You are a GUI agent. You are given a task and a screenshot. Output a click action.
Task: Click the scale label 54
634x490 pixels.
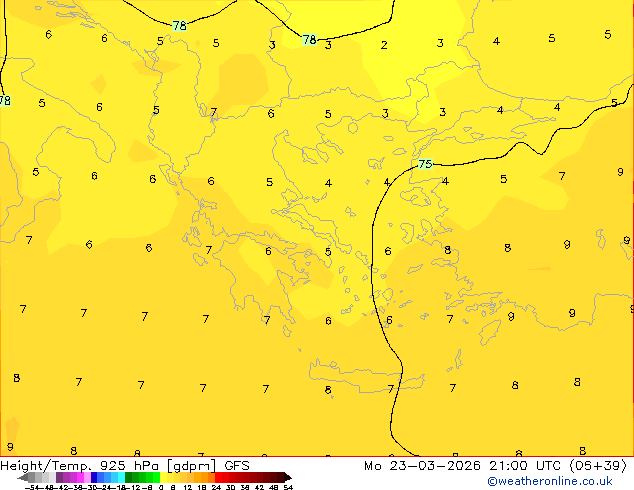pyautogui.click(x=288, y=488)
